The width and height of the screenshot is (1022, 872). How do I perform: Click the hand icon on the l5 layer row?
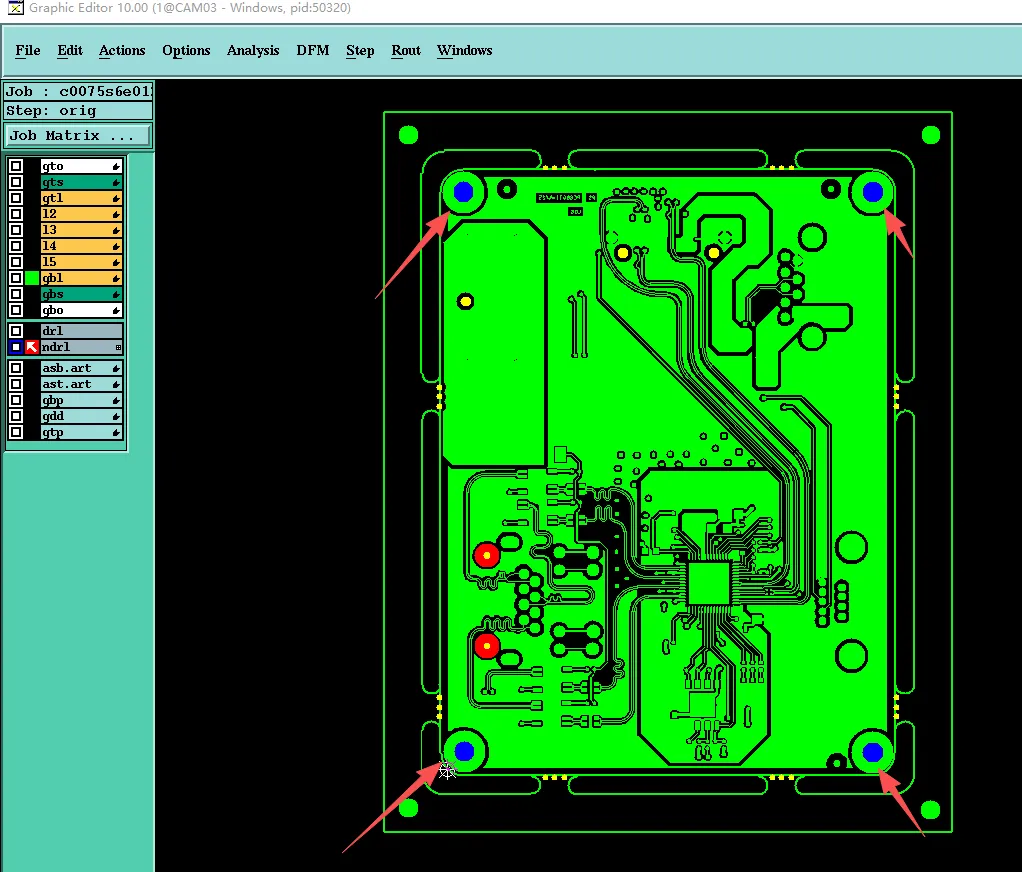click(x=116, y=262)
